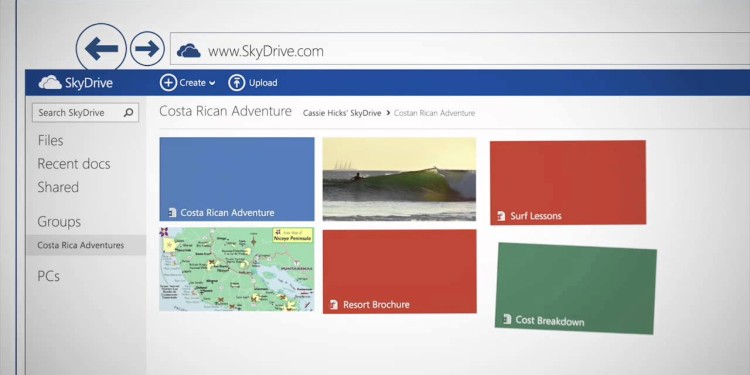This screenshot has width=750, height=375.
Task: Click the browser back arrow button
Action: [x=101, y=48]
